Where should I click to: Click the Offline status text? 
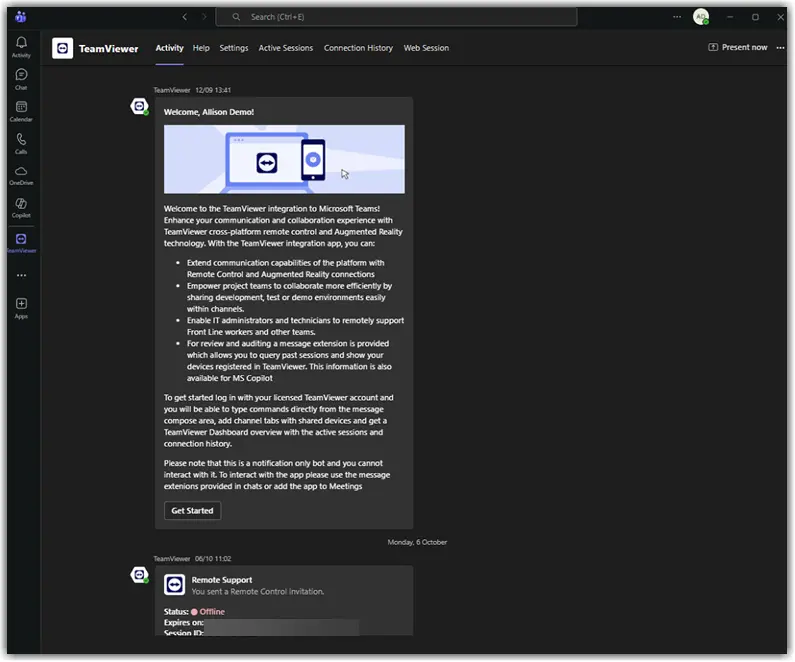tap(212, 612)
